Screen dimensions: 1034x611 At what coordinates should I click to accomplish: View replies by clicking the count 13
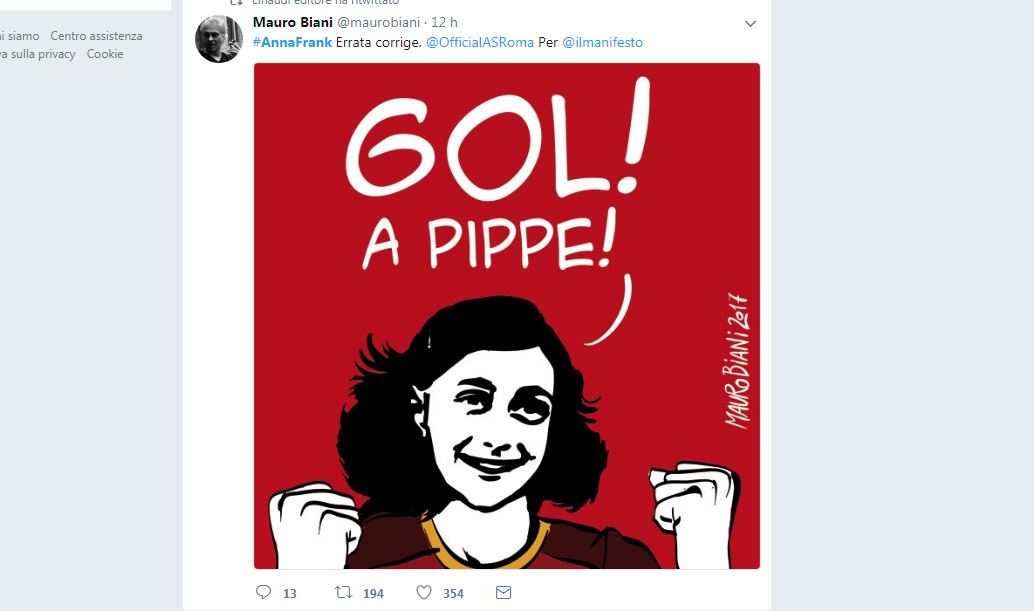(x=288, y=592)
